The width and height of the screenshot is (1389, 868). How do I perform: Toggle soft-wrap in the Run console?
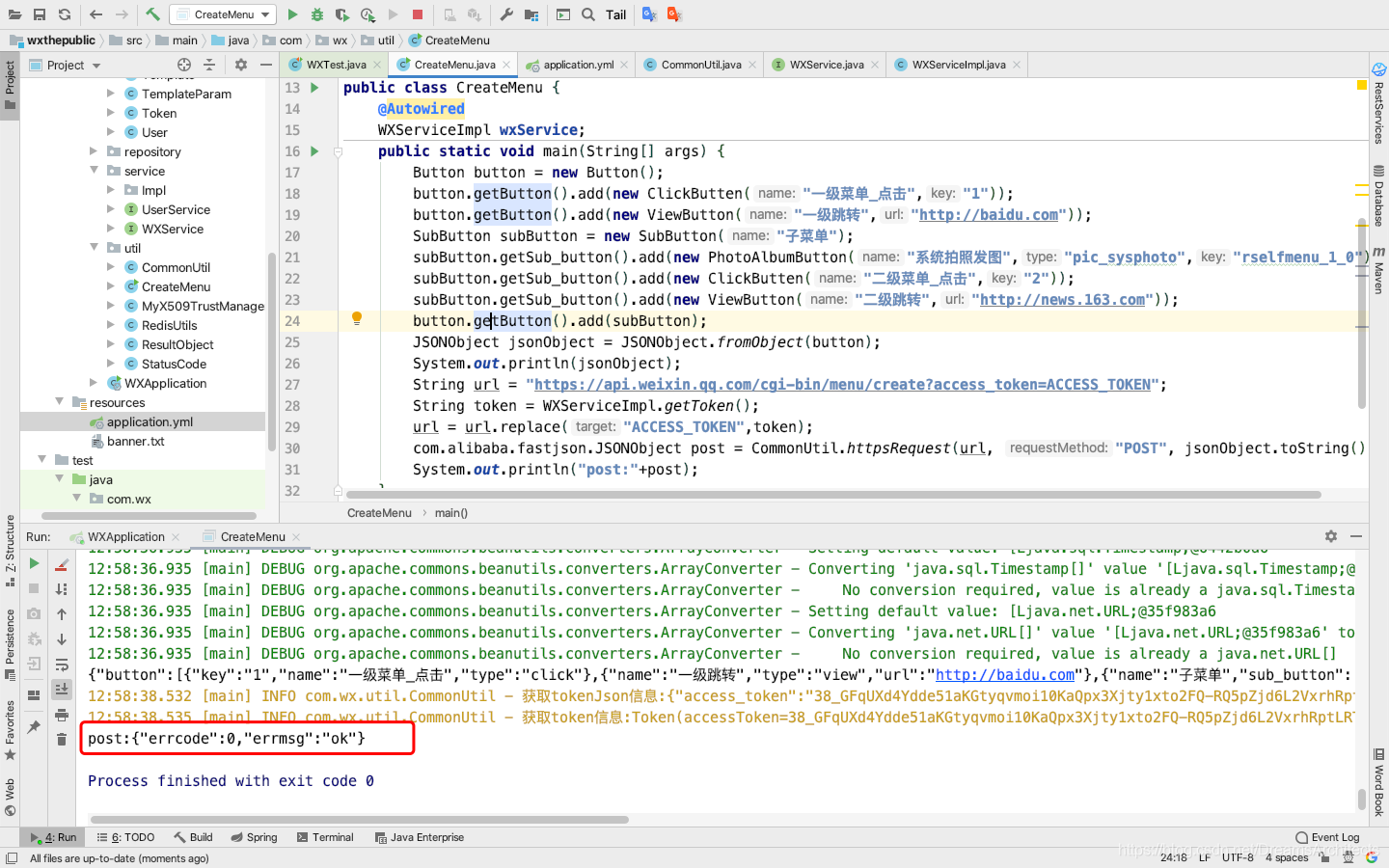tap(62, 665)
